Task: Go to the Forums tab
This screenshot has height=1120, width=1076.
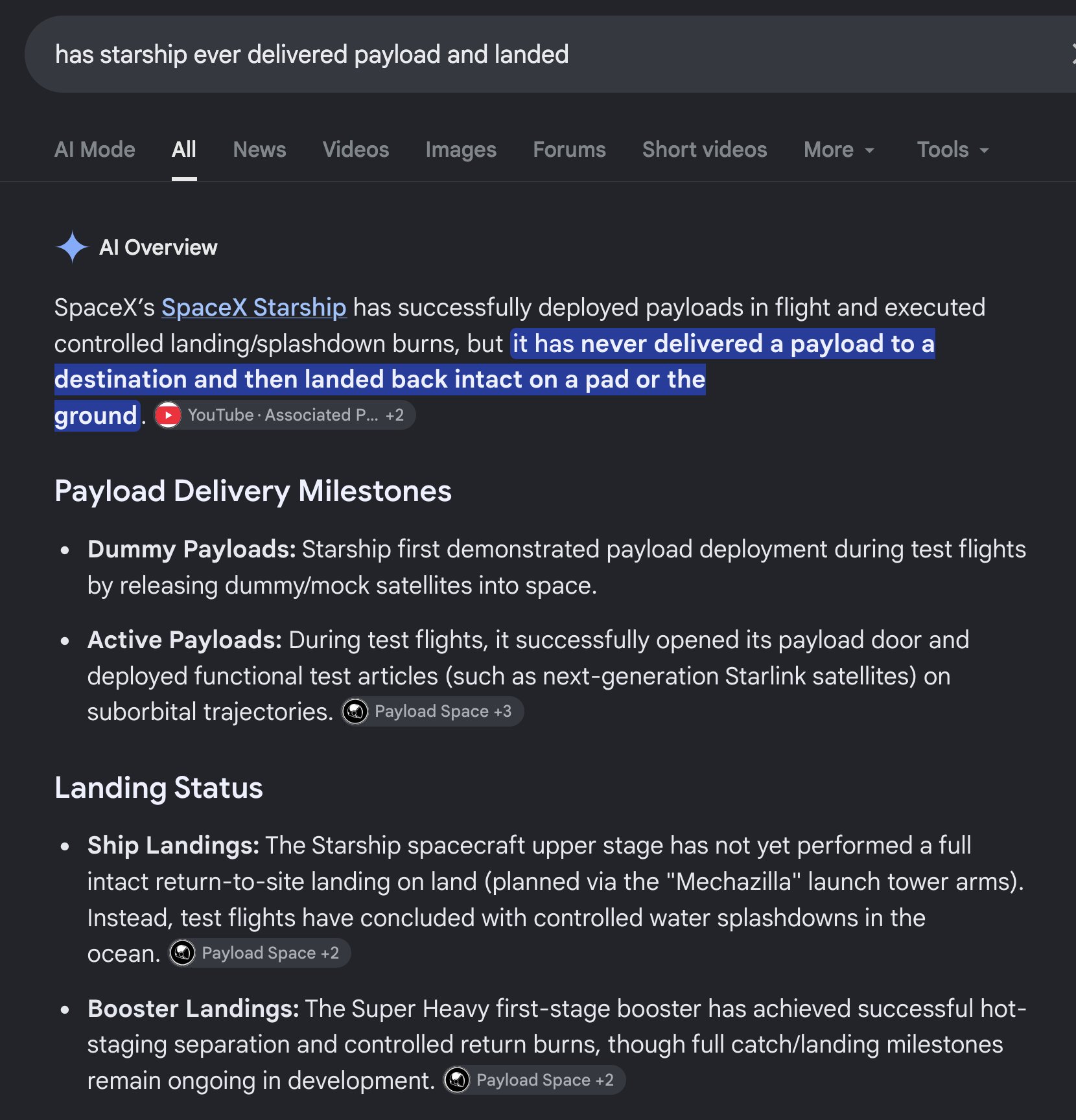Action: click(x=569, y=150)
